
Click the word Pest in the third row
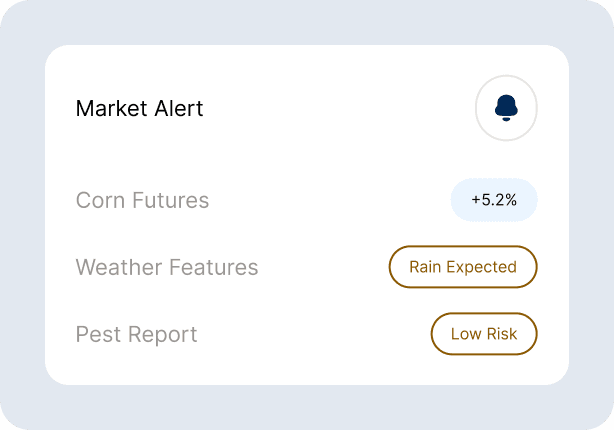pos(96,334)
